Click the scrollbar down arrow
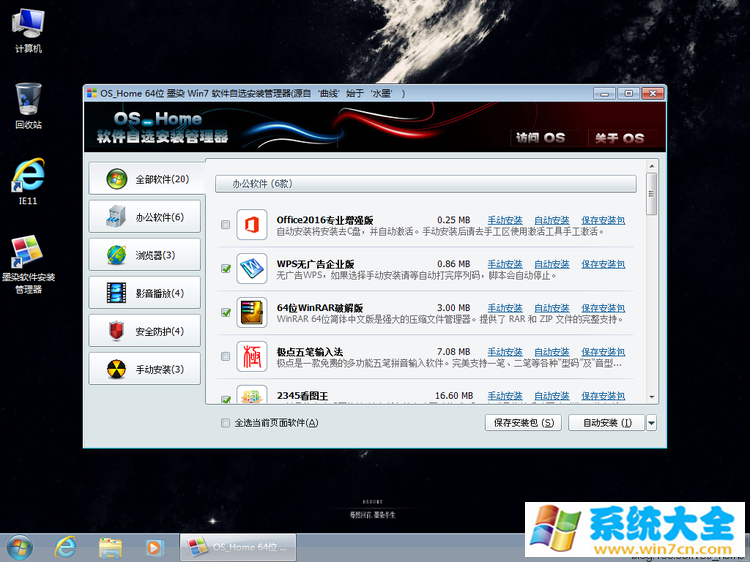Viewport: 750px width, 562px height. pyautogui.click(x=651, y=397)
